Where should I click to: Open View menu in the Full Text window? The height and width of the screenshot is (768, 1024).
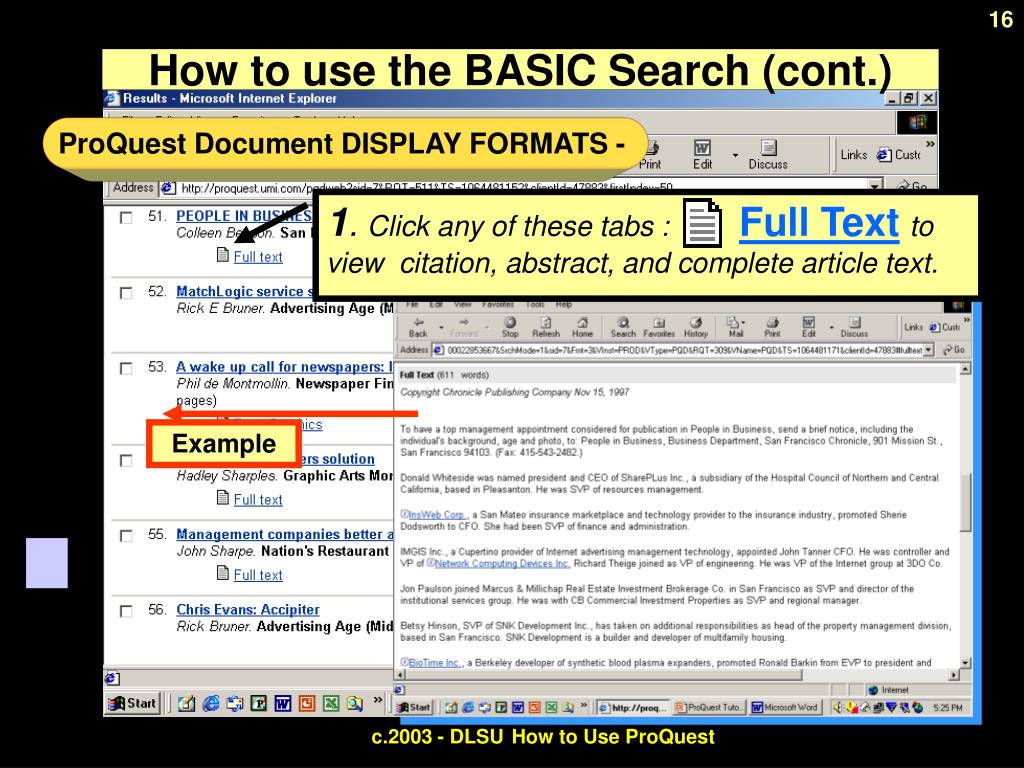tap(462, 304)
